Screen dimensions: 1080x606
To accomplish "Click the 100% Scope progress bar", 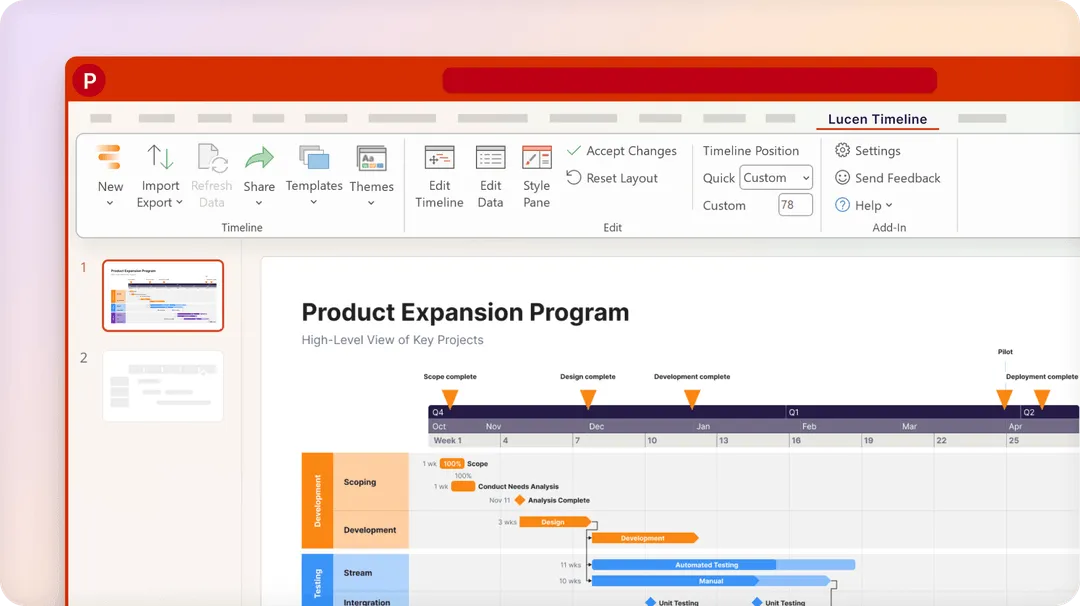I will (x=453, y=463).
